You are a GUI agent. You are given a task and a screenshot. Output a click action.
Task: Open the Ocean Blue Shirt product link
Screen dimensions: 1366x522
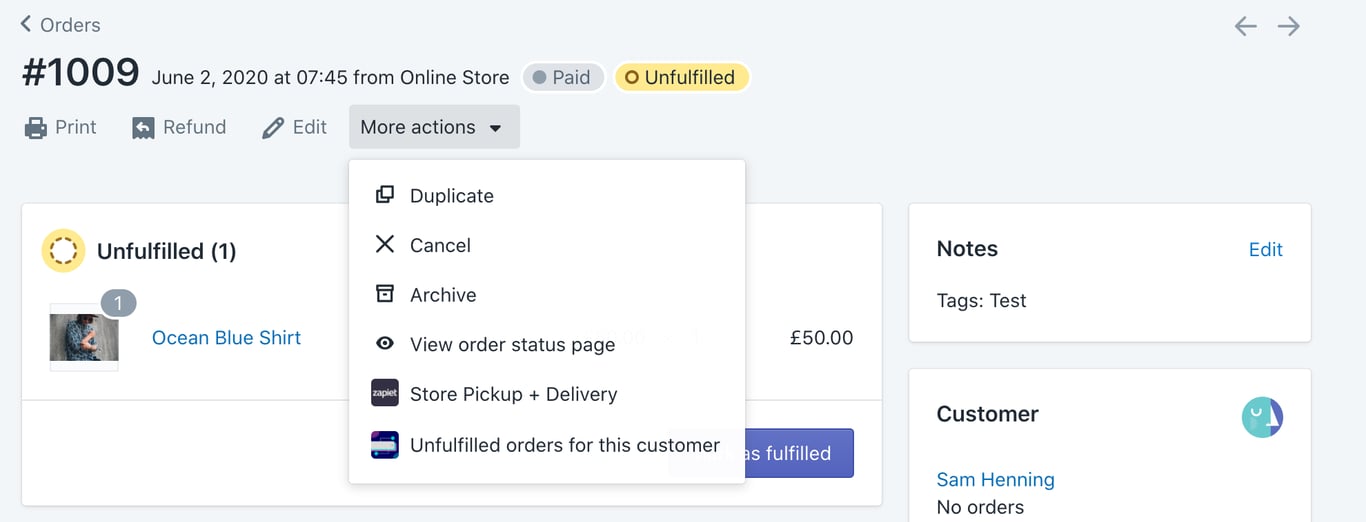click(226, 338)
